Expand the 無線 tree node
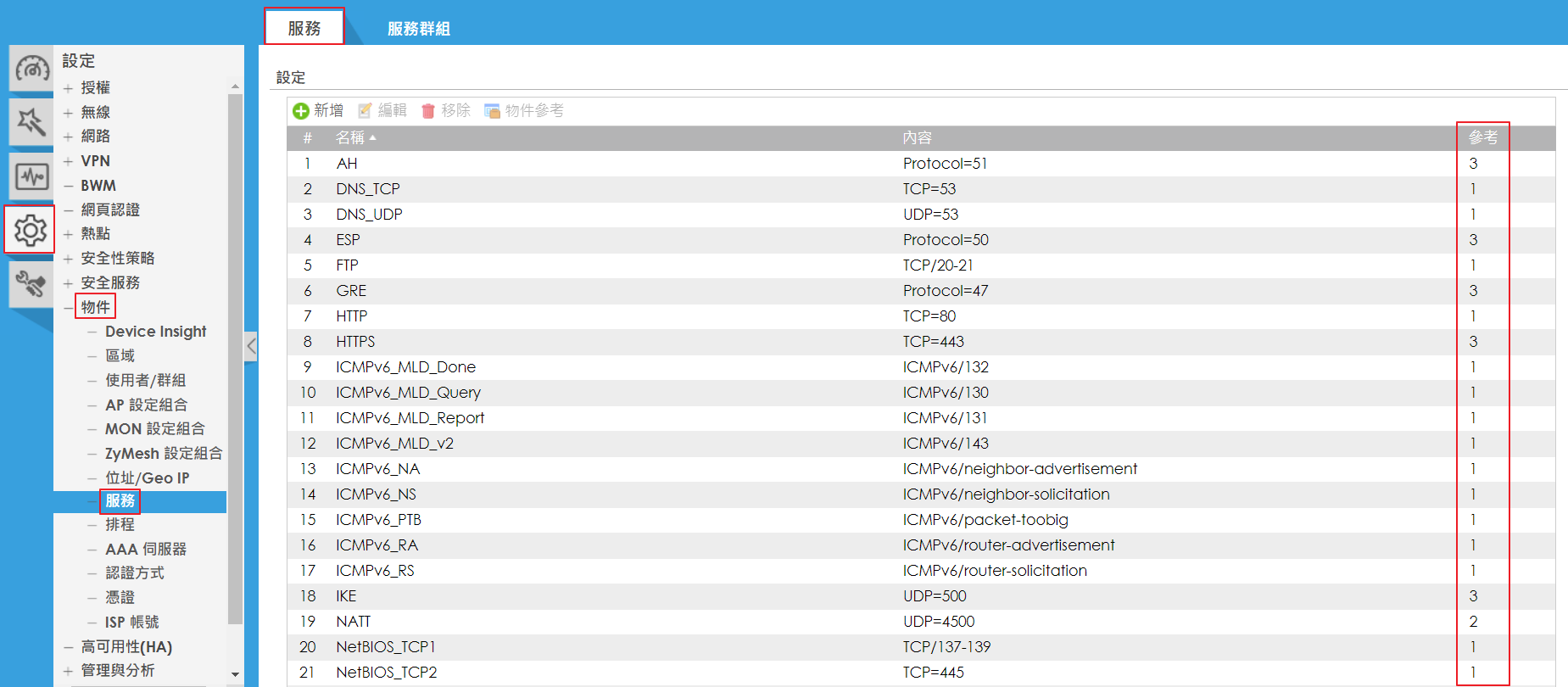 68,113
